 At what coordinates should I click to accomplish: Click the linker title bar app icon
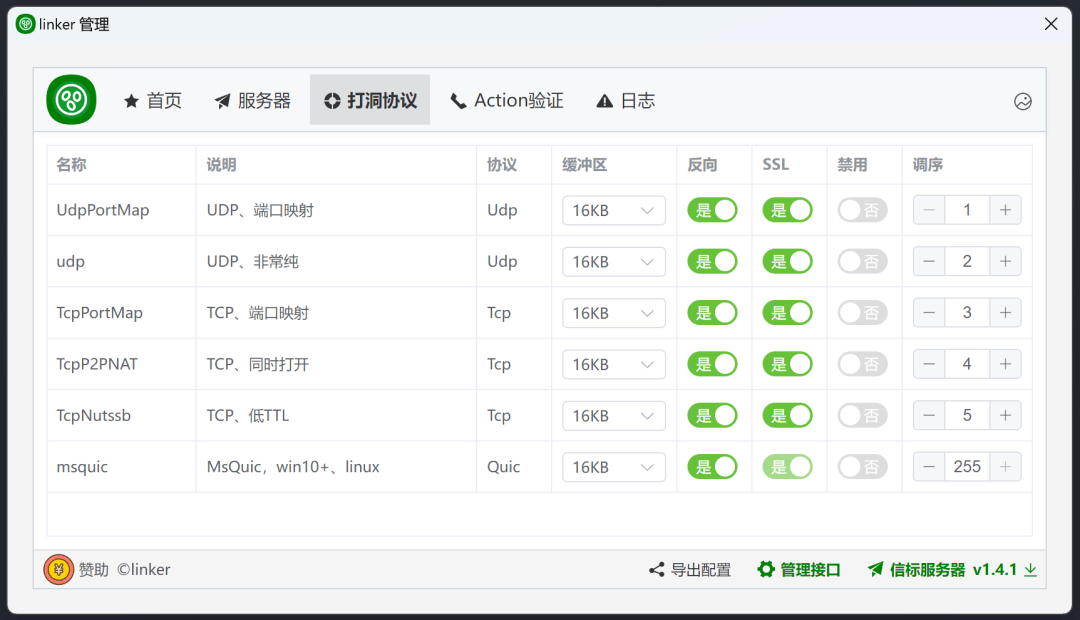pyautogui.click(x=25, y=25)
